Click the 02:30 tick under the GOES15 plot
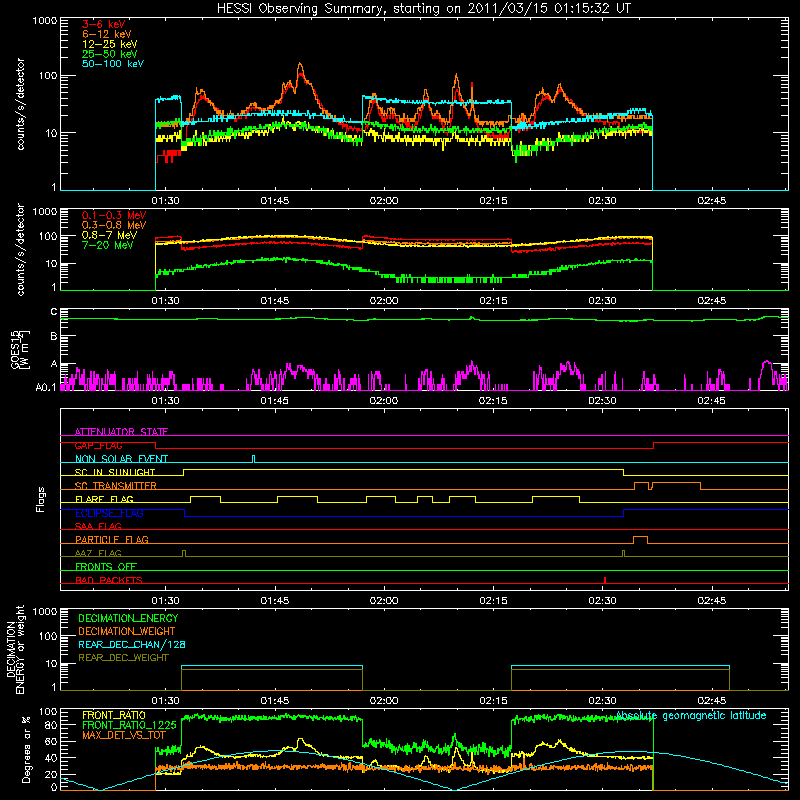This screenshot has height=800, width=800. point(602,401)
